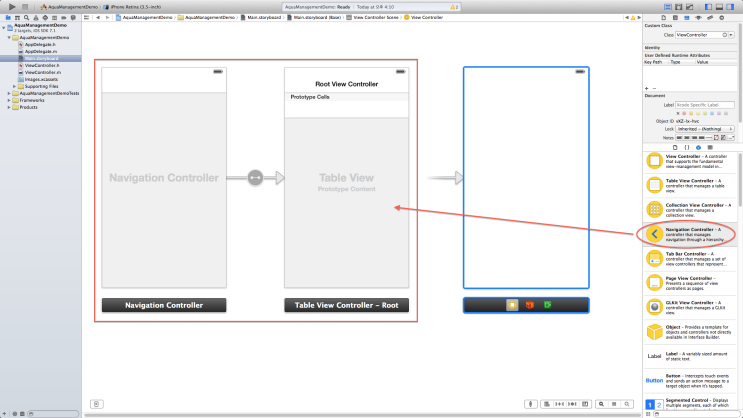This screenshot has height=418, width=743.
Task: Select ViewController.h in the navigator
Action: pos(42,65)
